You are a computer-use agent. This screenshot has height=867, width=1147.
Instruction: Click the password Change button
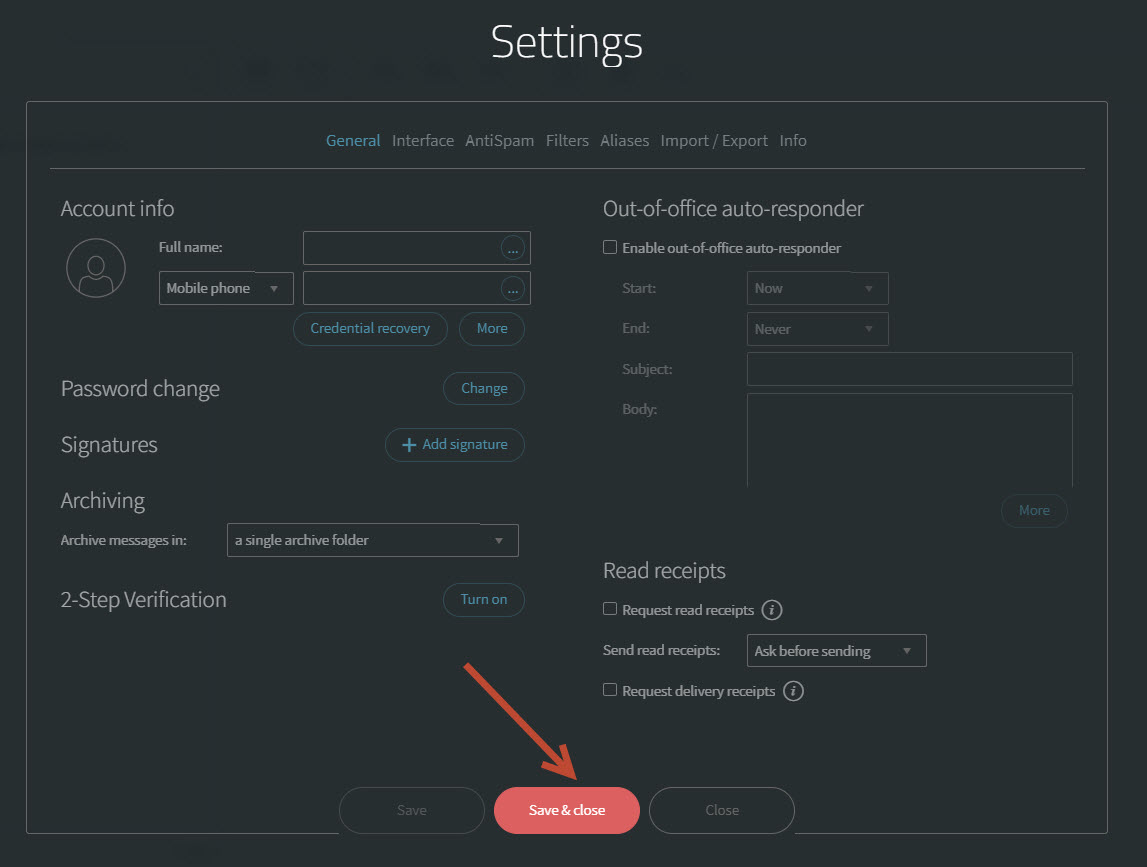click(484, 389)
